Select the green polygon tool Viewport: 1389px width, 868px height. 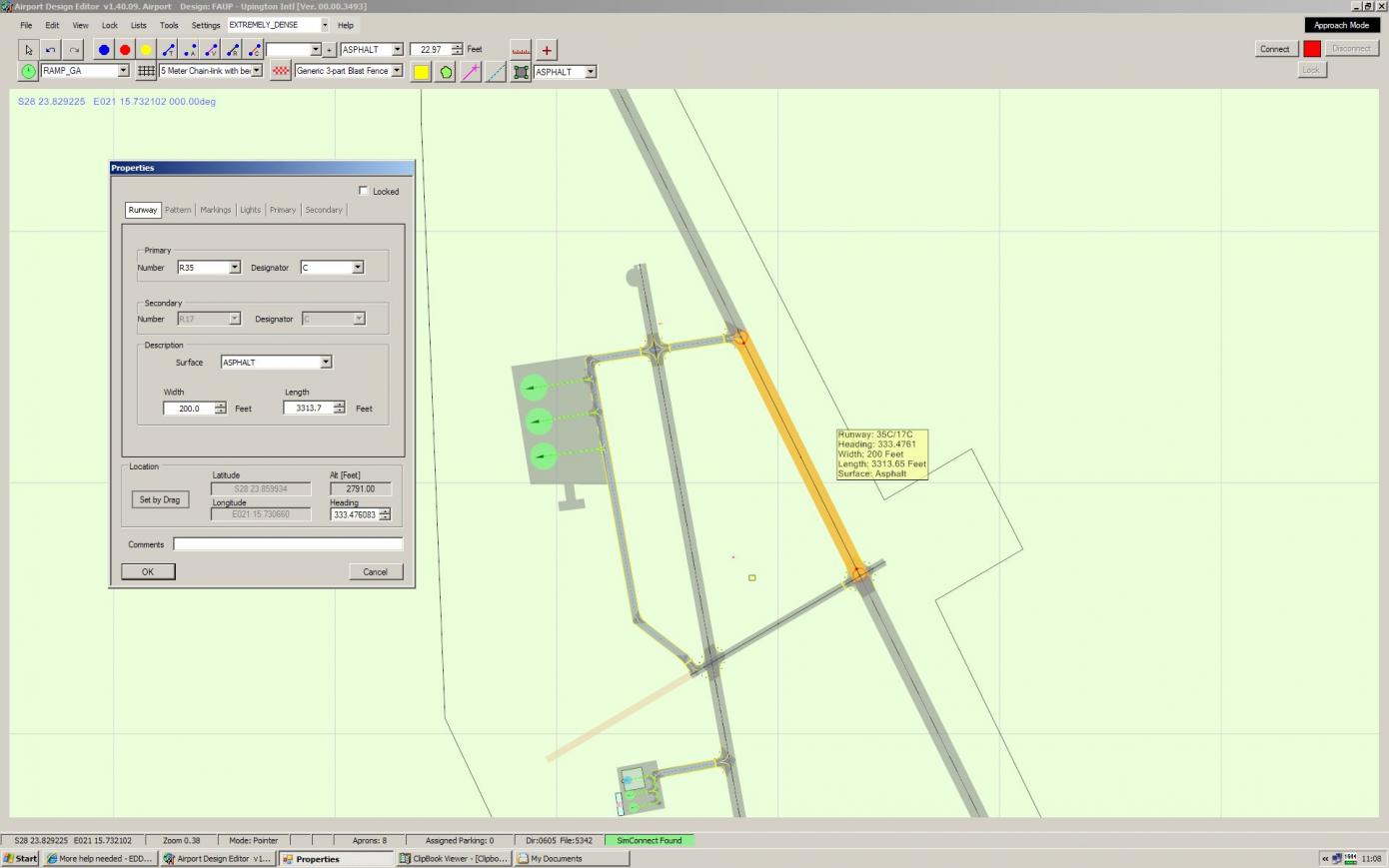(x=446, y=72)
